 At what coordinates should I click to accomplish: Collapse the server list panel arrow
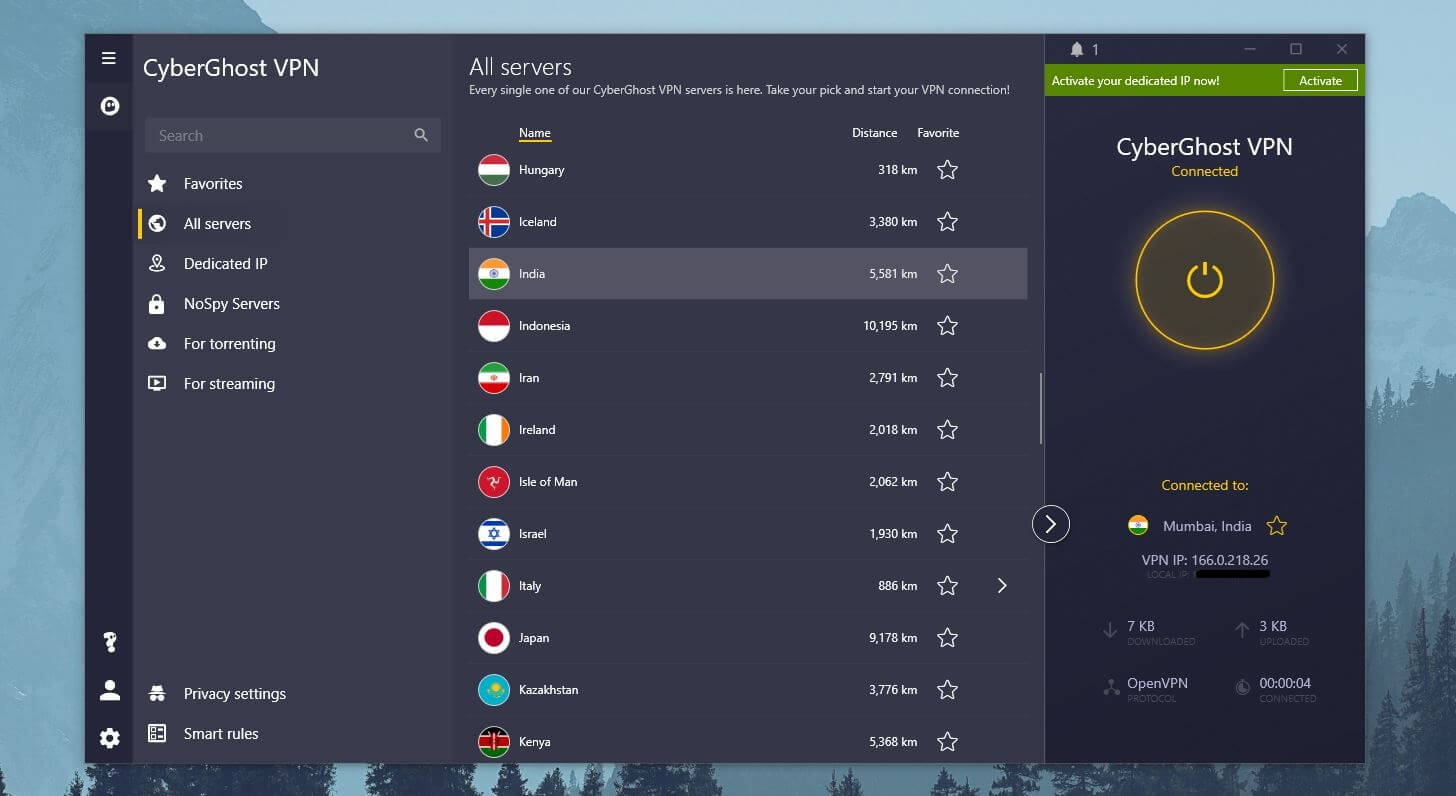pyautogui.click(x=1051, y=524)
